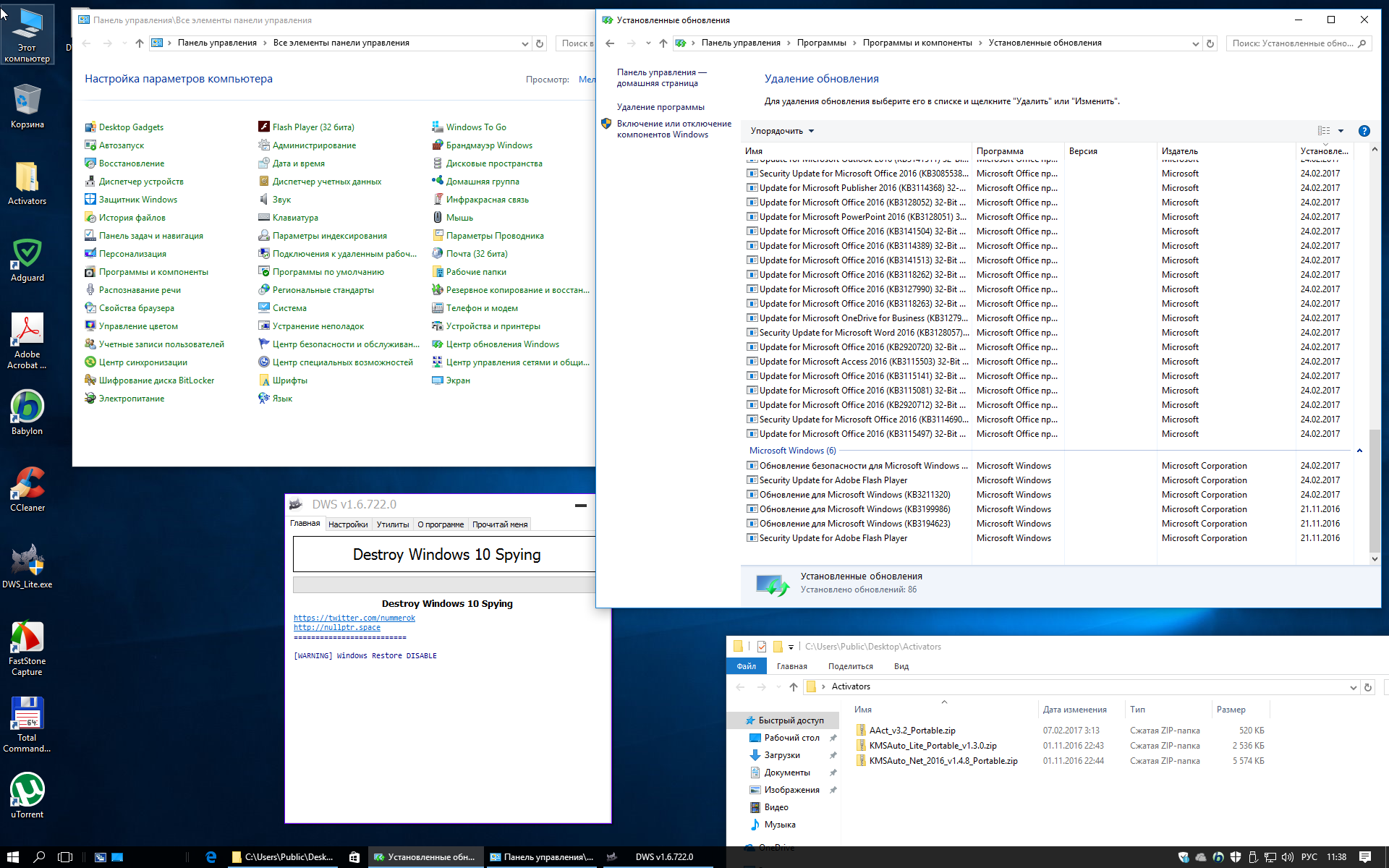Screen dimensions: 1389x868
Task: Select DWS_Lite.exe desktop icon
Action: click(x=27, y=566)
